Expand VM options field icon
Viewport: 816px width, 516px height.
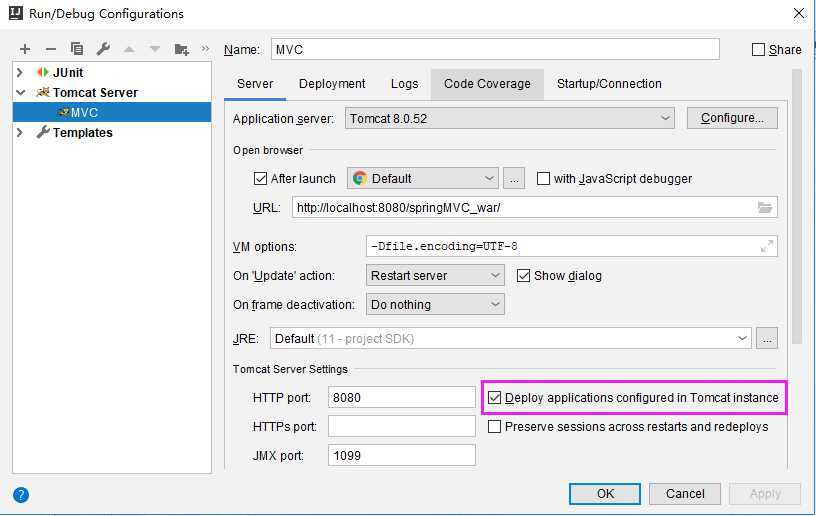(767, 246)
